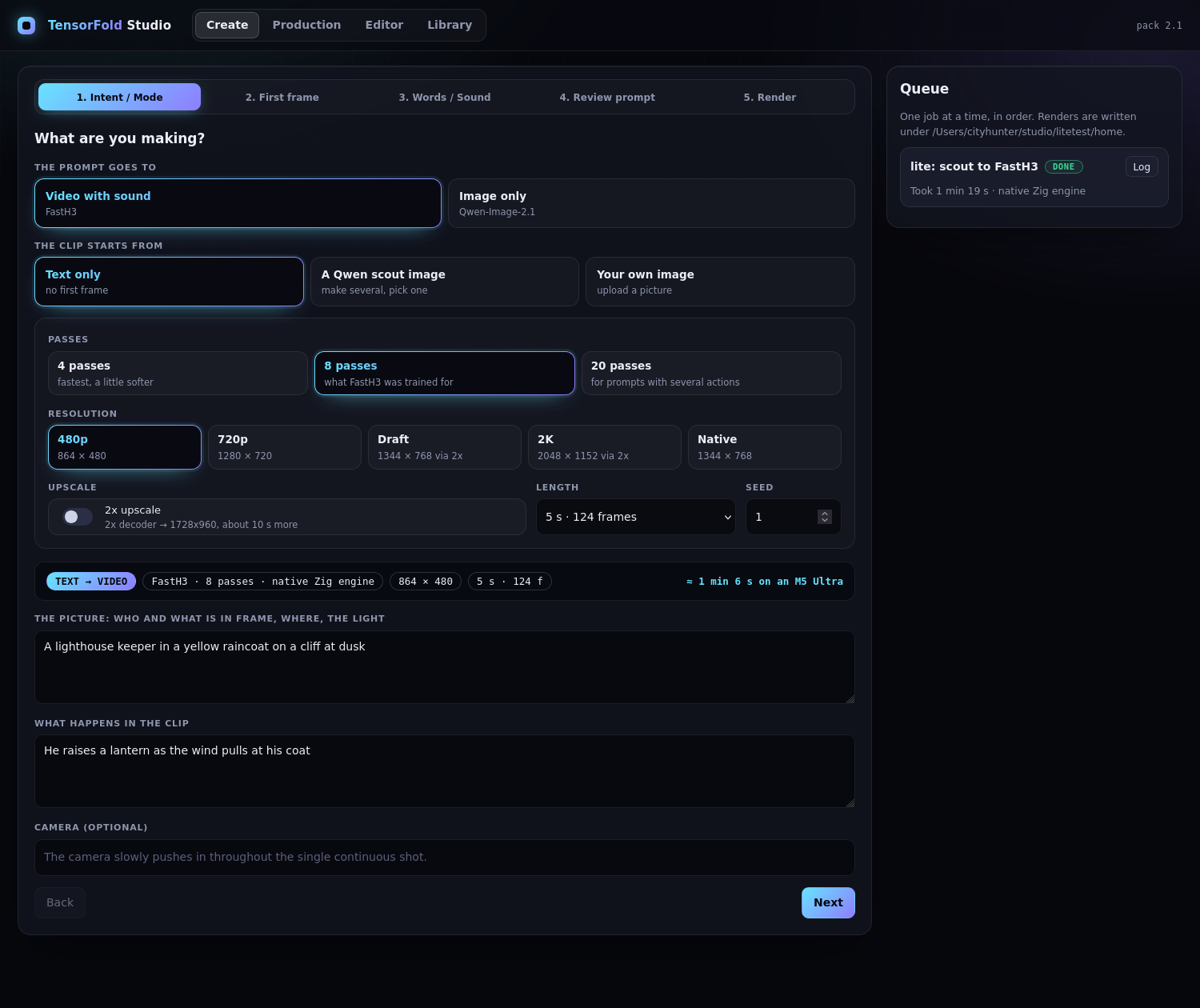1200x1008 pixels.
Task: Go to the Editor tab
Action: (x=384, y=25)
